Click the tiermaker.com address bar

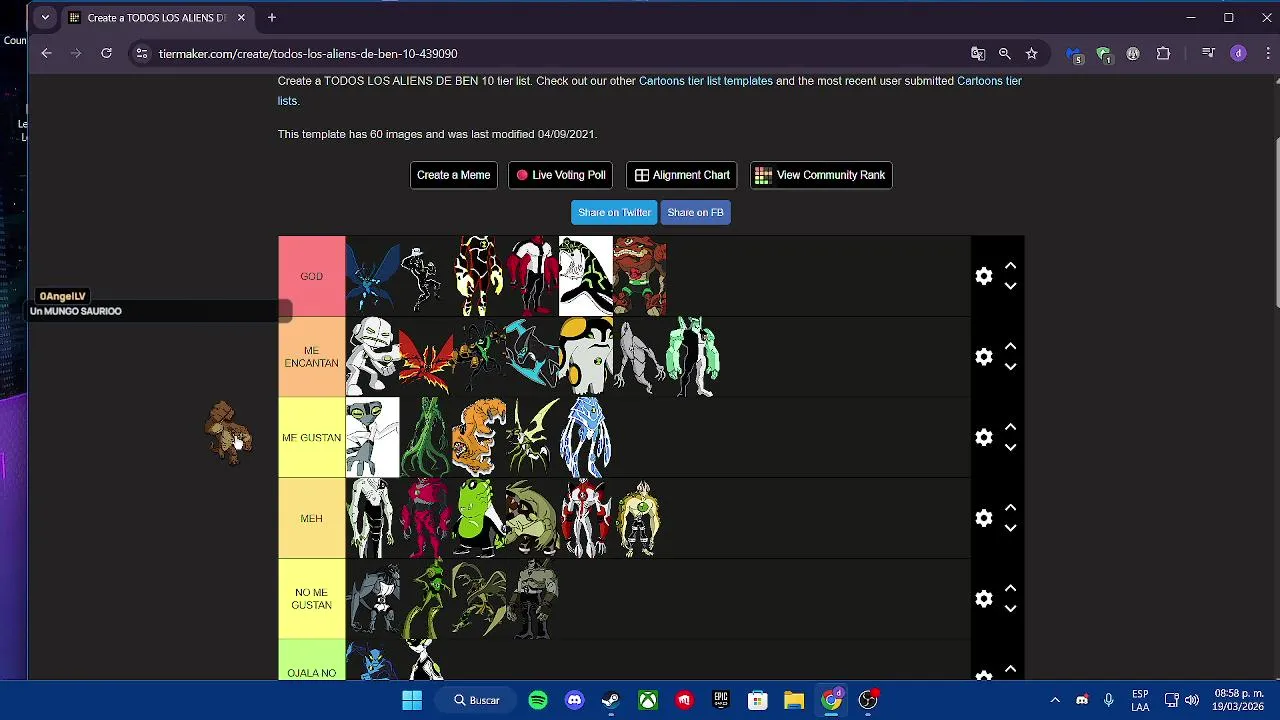click(550, 54)
